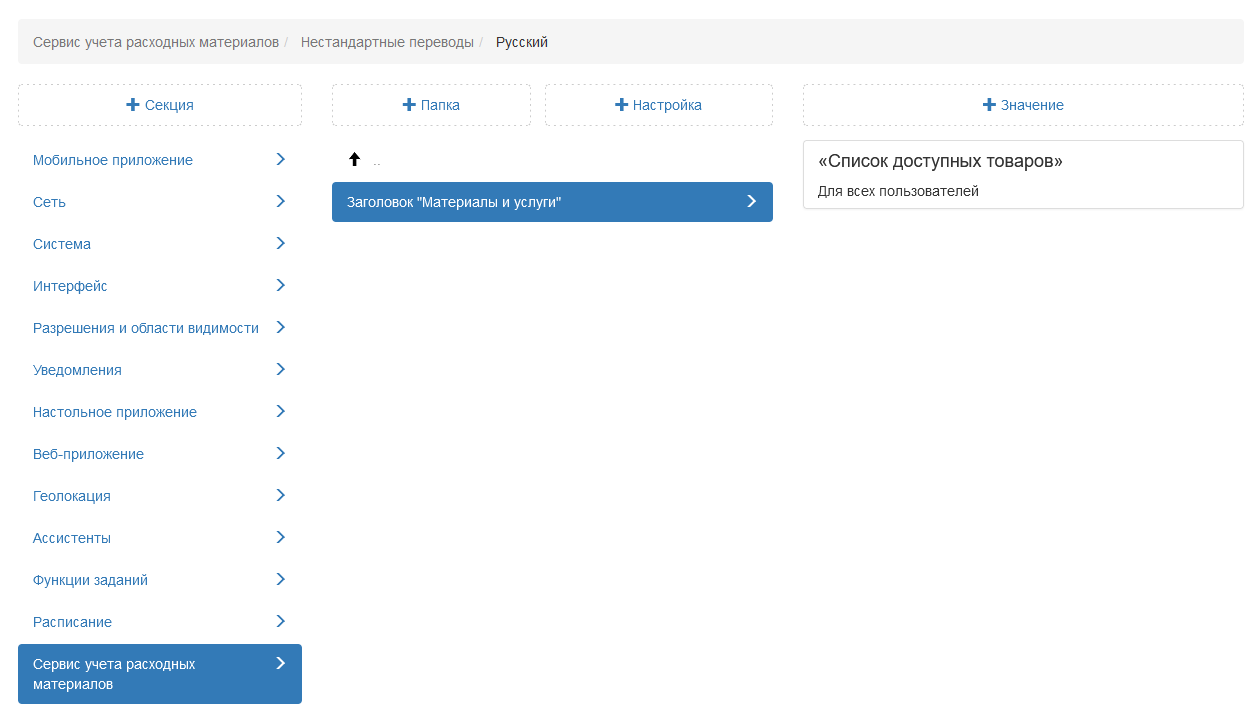Open the Уведомления section
Screen dimensions: 1260x717
77,370
